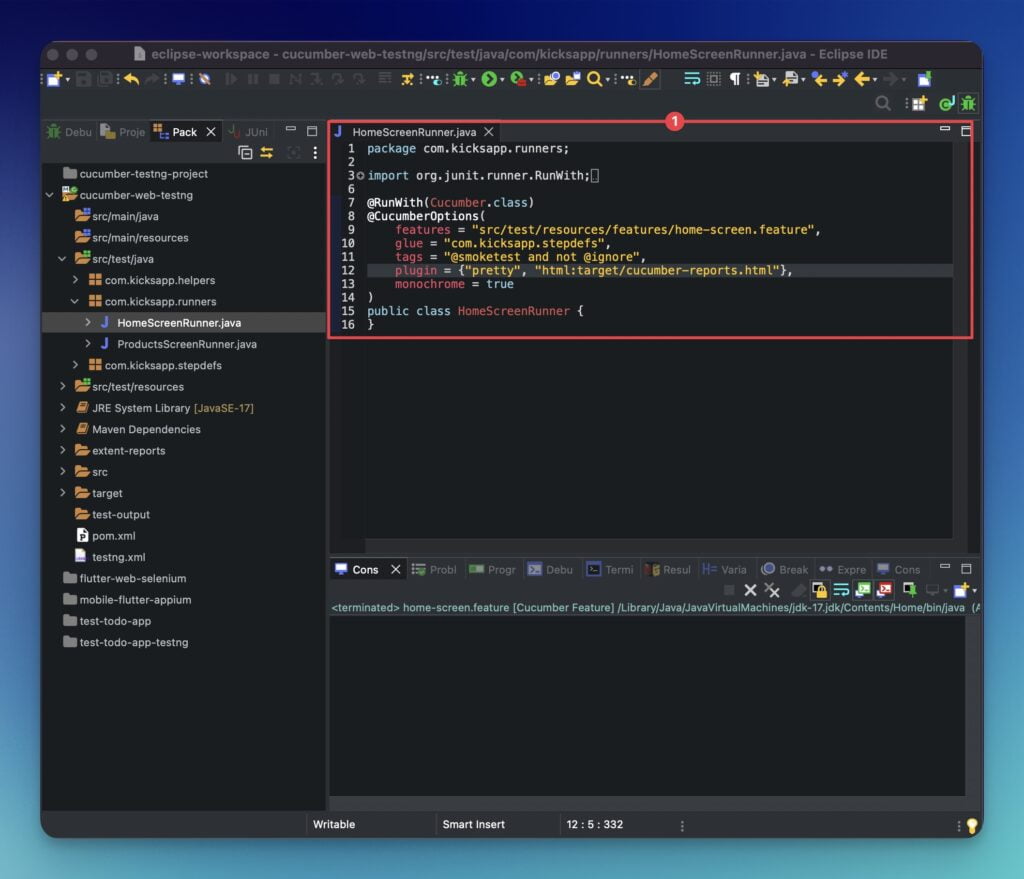
Task: Toggle Link with Editor in Package Explorer
Action: 266,153
